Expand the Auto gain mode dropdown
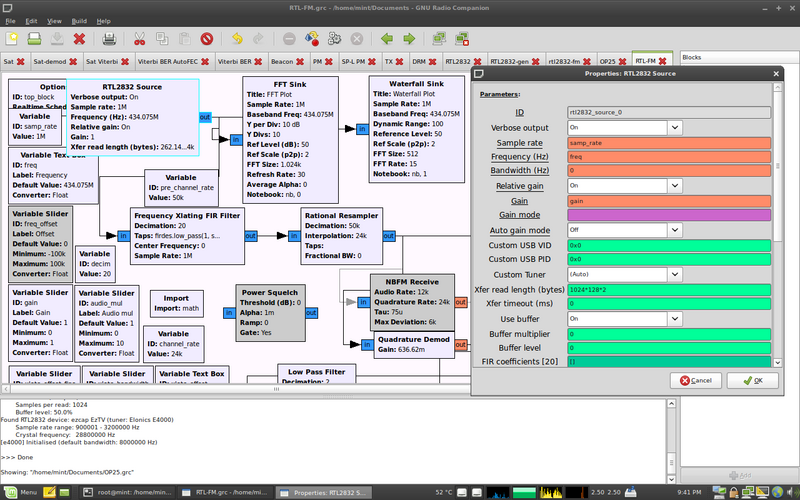800x500 pixels. click(x=625, y=230)
